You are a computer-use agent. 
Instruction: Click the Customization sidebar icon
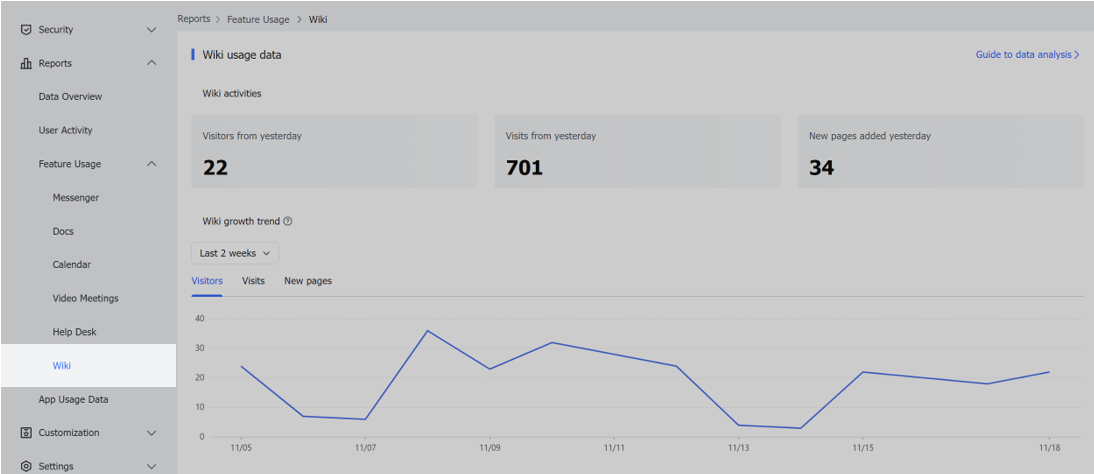coord(26,433)
